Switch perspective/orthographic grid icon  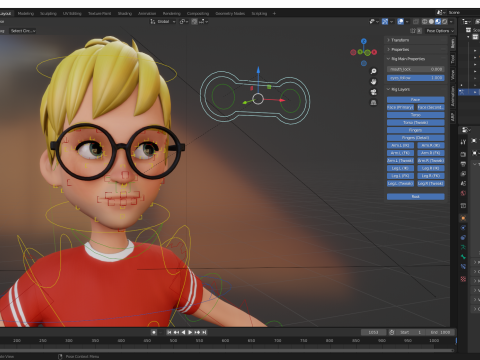point(374,103)
